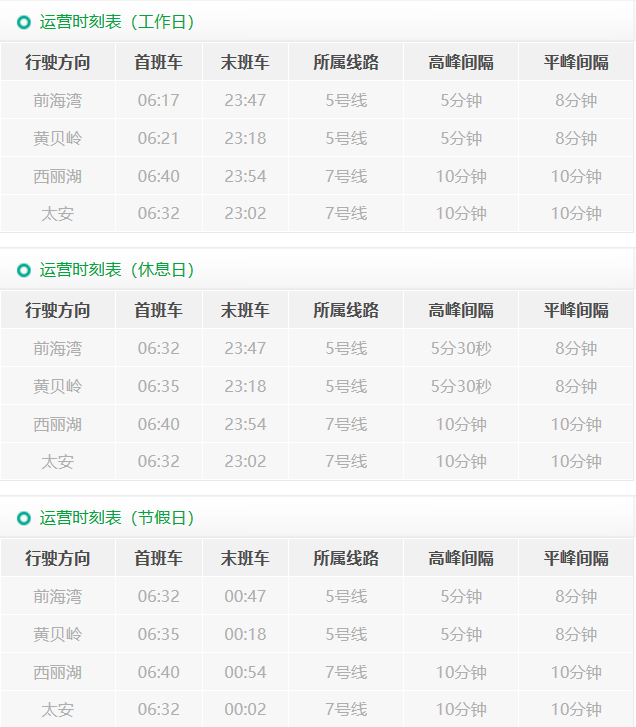The width and height of the screenshot is (636, 727).
Task: Click the 00:02 last train time for 太安
Action: tap(245, 709)
